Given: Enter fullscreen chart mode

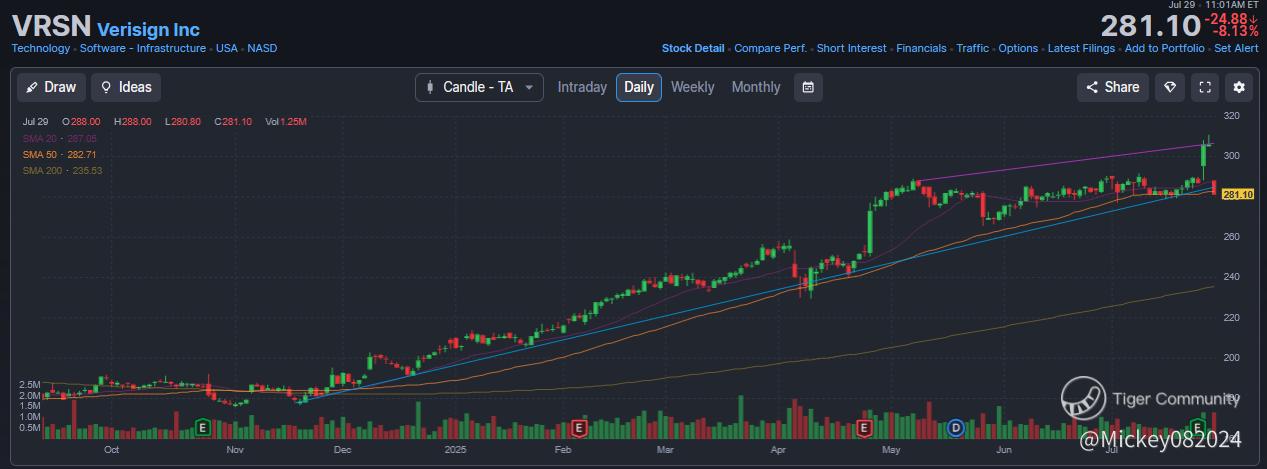Looking at the screenshot, I should pos(1205,87).
